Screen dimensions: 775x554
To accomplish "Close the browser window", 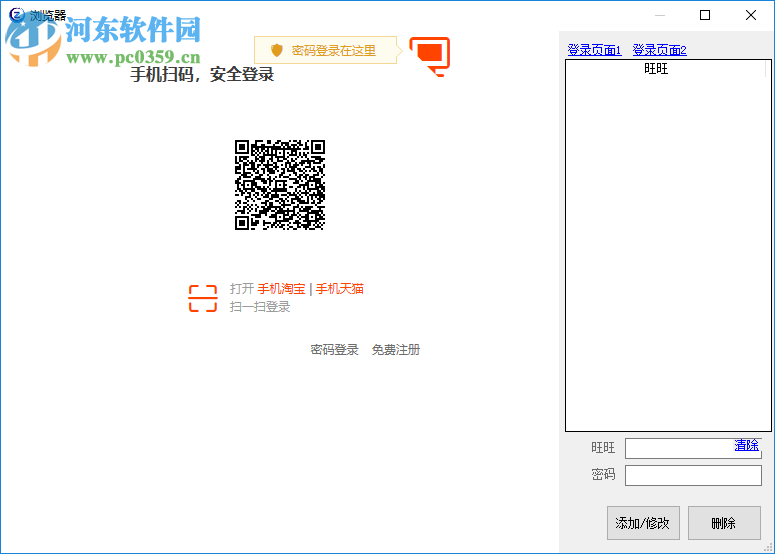I will [751, 15].
